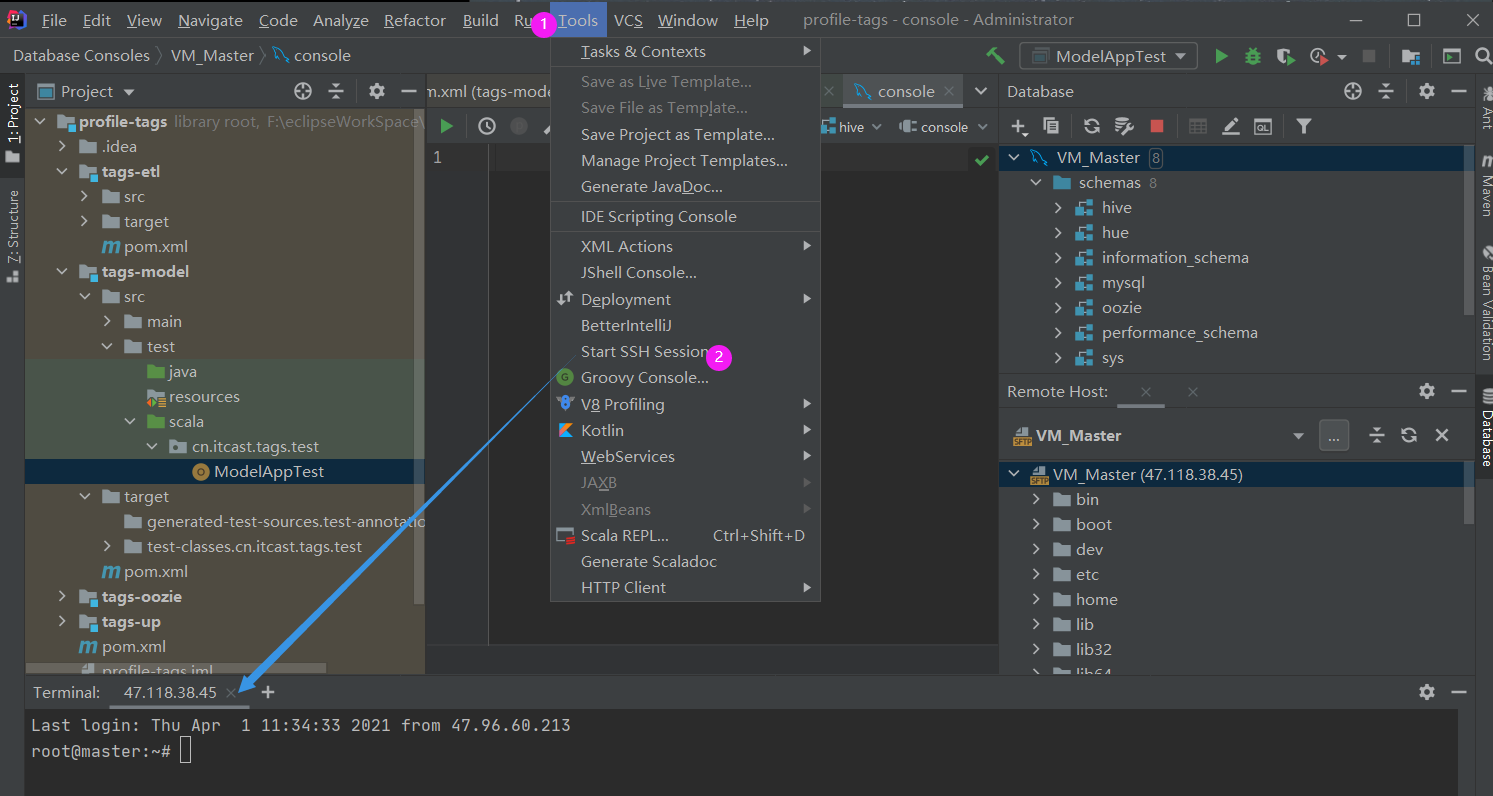The height and width of the screenshot is (796, 1493).
Task: Expand the main folder under src
Action: coord(107,322)
